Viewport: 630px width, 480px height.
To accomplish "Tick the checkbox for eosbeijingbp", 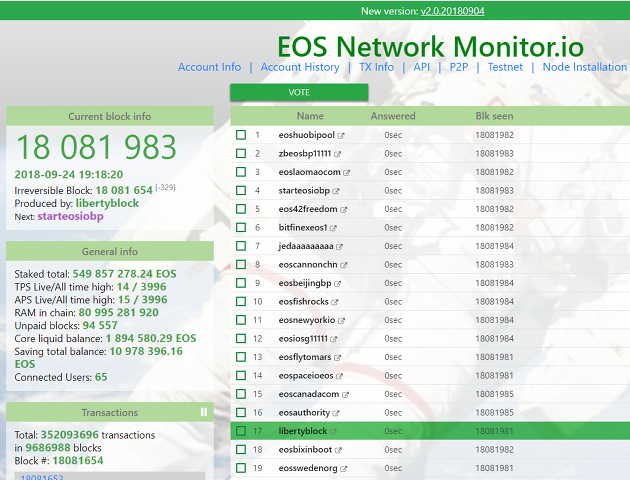I will [241, 283].
